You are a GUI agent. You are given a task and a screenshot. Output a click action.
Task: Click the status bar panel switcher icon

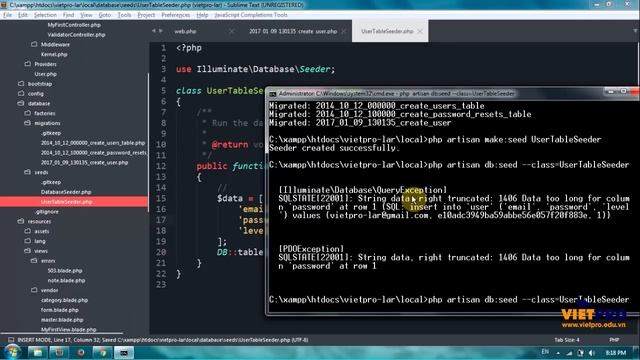(11, 340)
